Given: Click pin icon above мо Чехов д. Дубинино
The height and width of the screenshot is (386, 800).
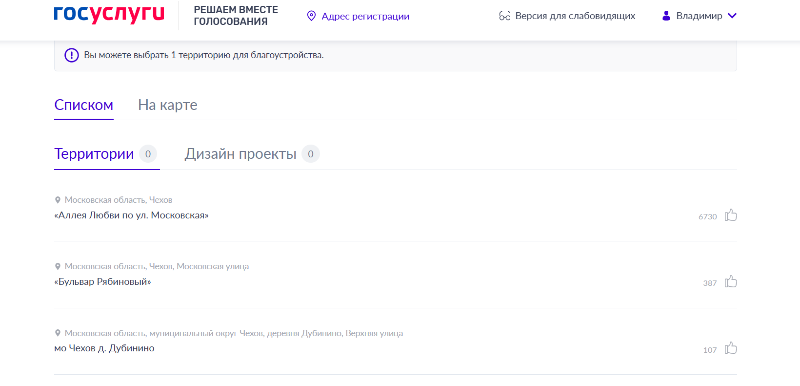Looking at the screenshot, I should pyautogui.click(x=58, y=333).
